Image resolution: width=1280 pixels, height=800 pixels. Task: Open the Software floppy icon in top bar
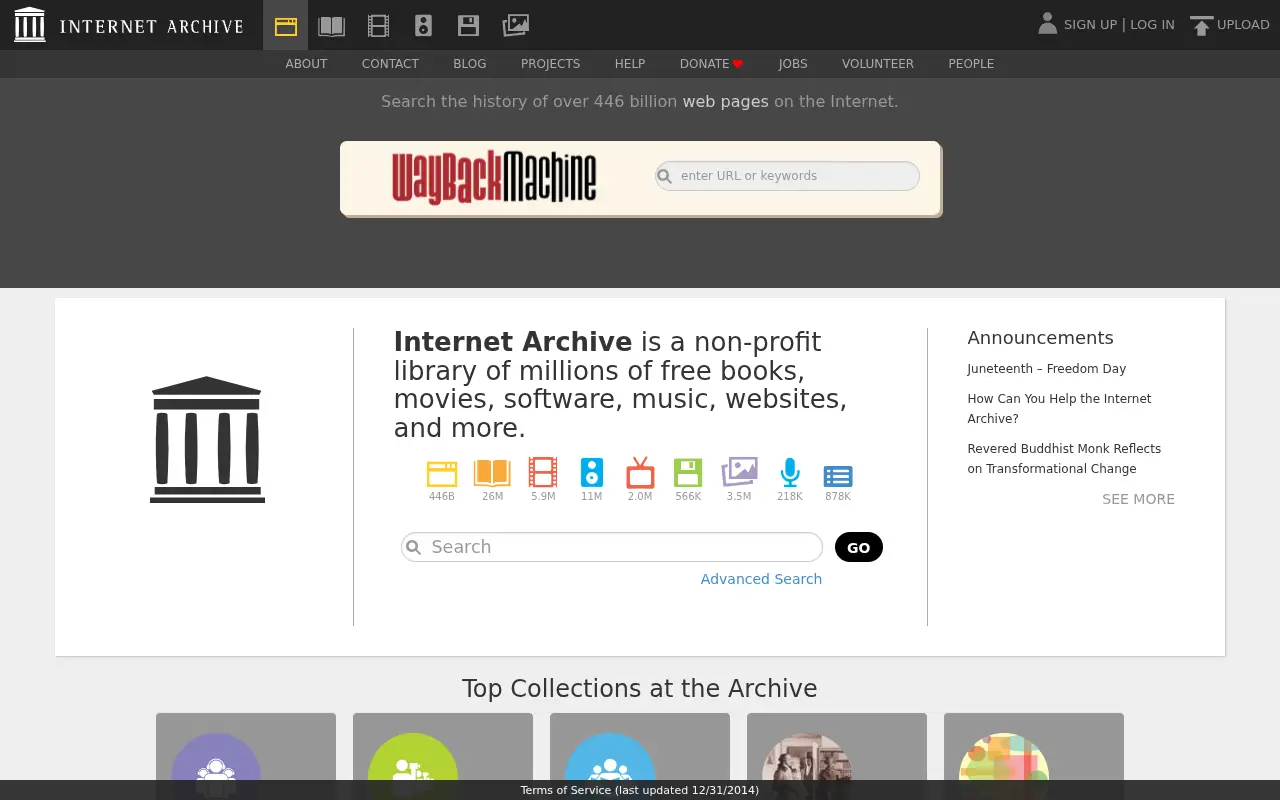point(468,26)
